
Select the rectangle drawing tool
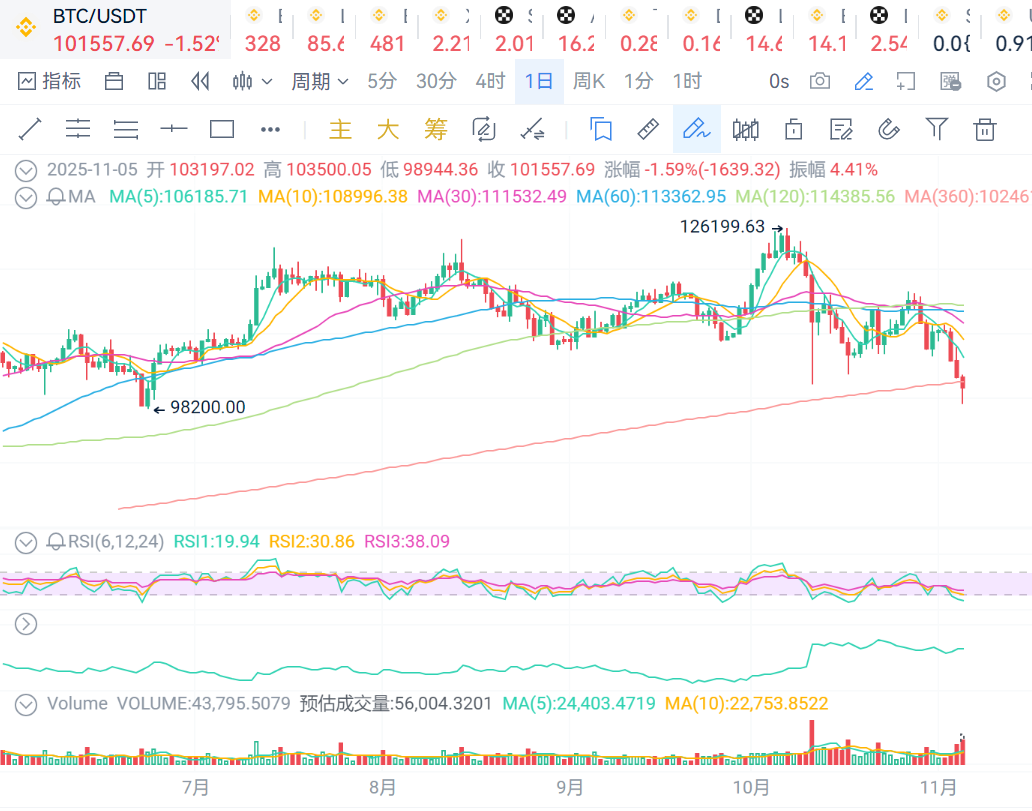click(x=221, y=129)
